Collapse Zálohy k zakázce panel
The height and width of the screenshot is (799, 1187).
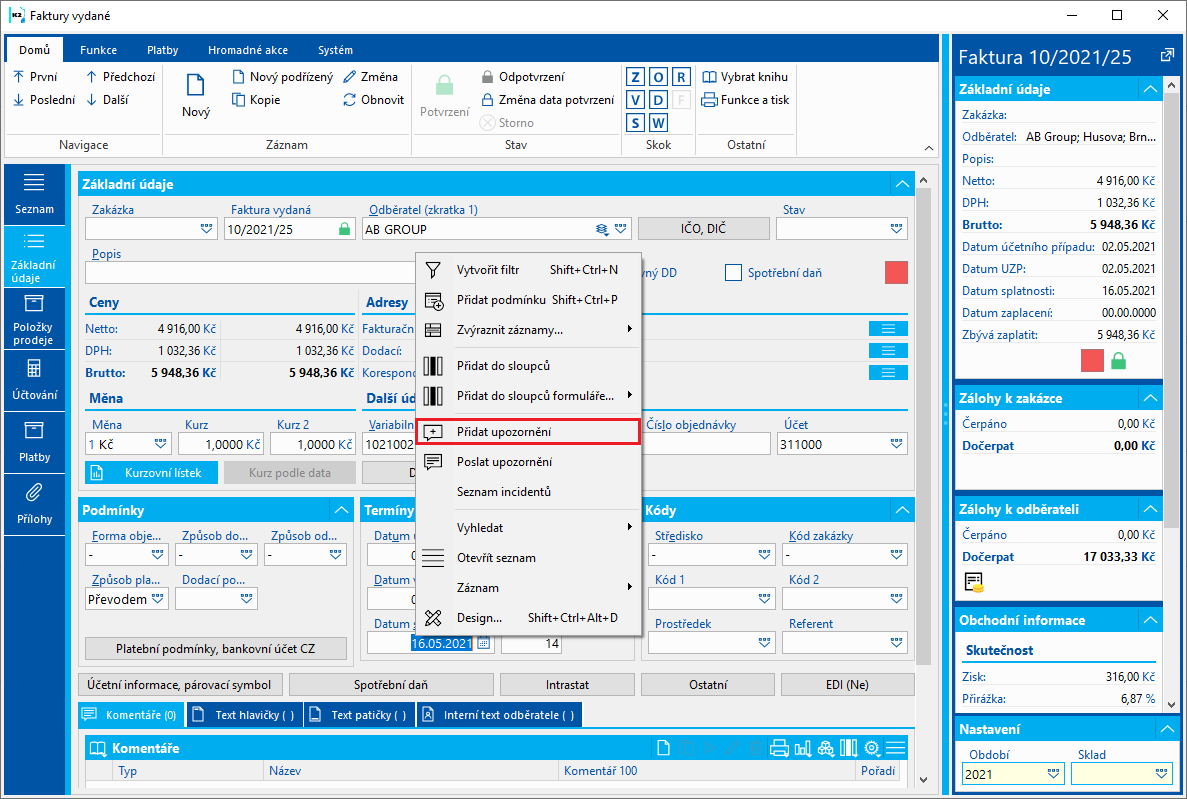1151,398
